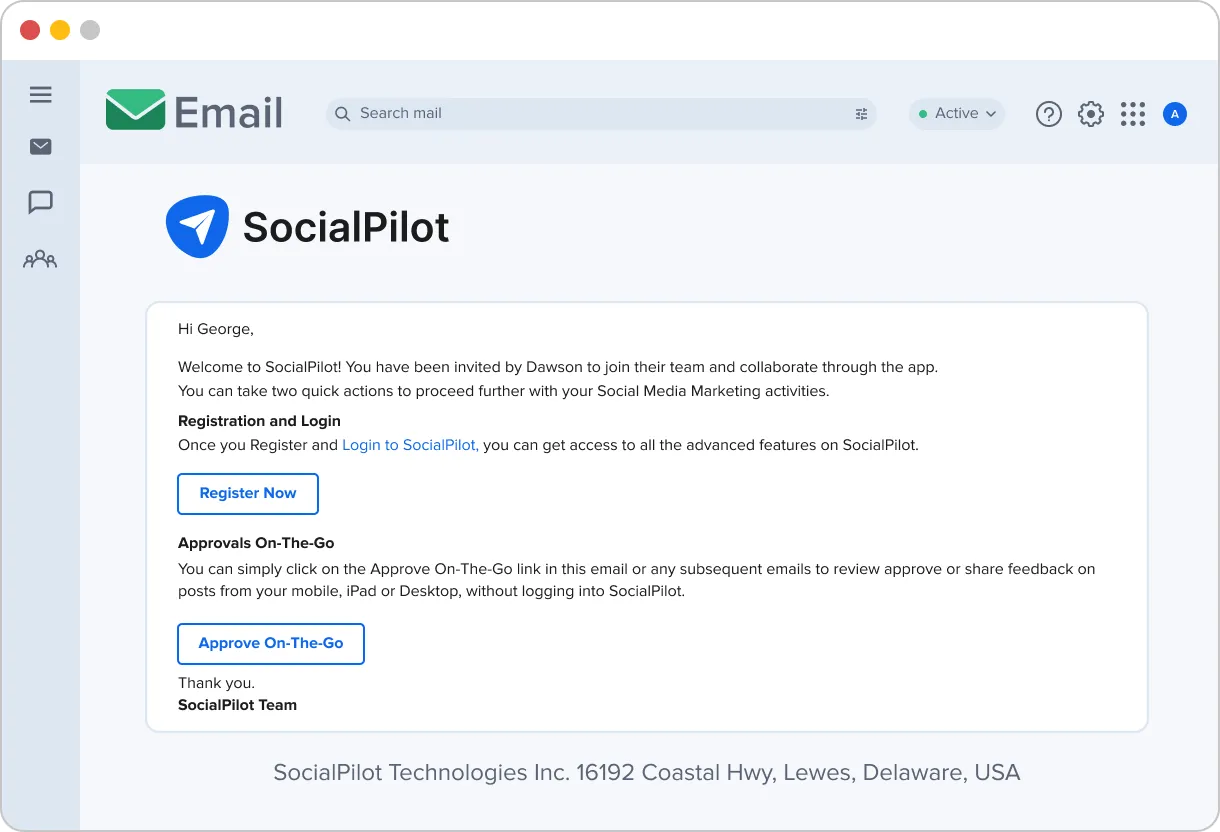The height and width of the screenshot is (832, 1220).
Task: Click the large SocialPilot title text
Action: click(x=346, y=227)
